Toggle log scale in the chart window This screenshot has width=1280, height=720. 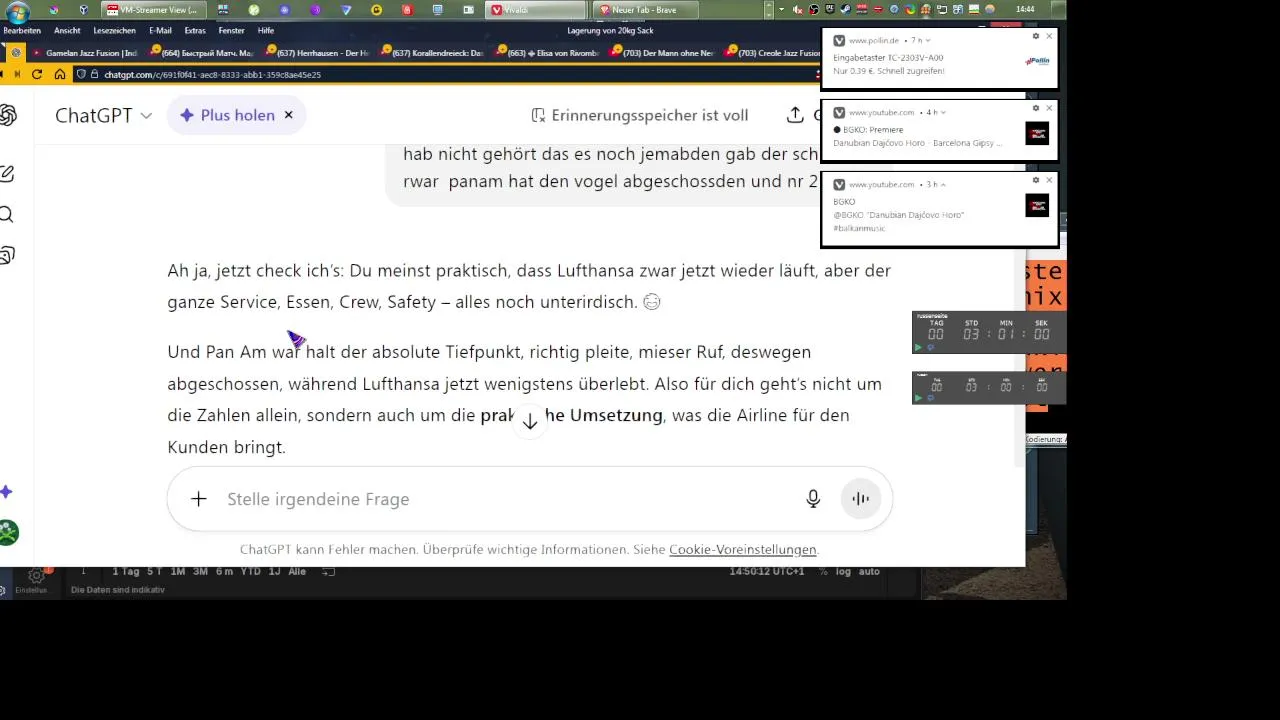[x=843, y=572]
